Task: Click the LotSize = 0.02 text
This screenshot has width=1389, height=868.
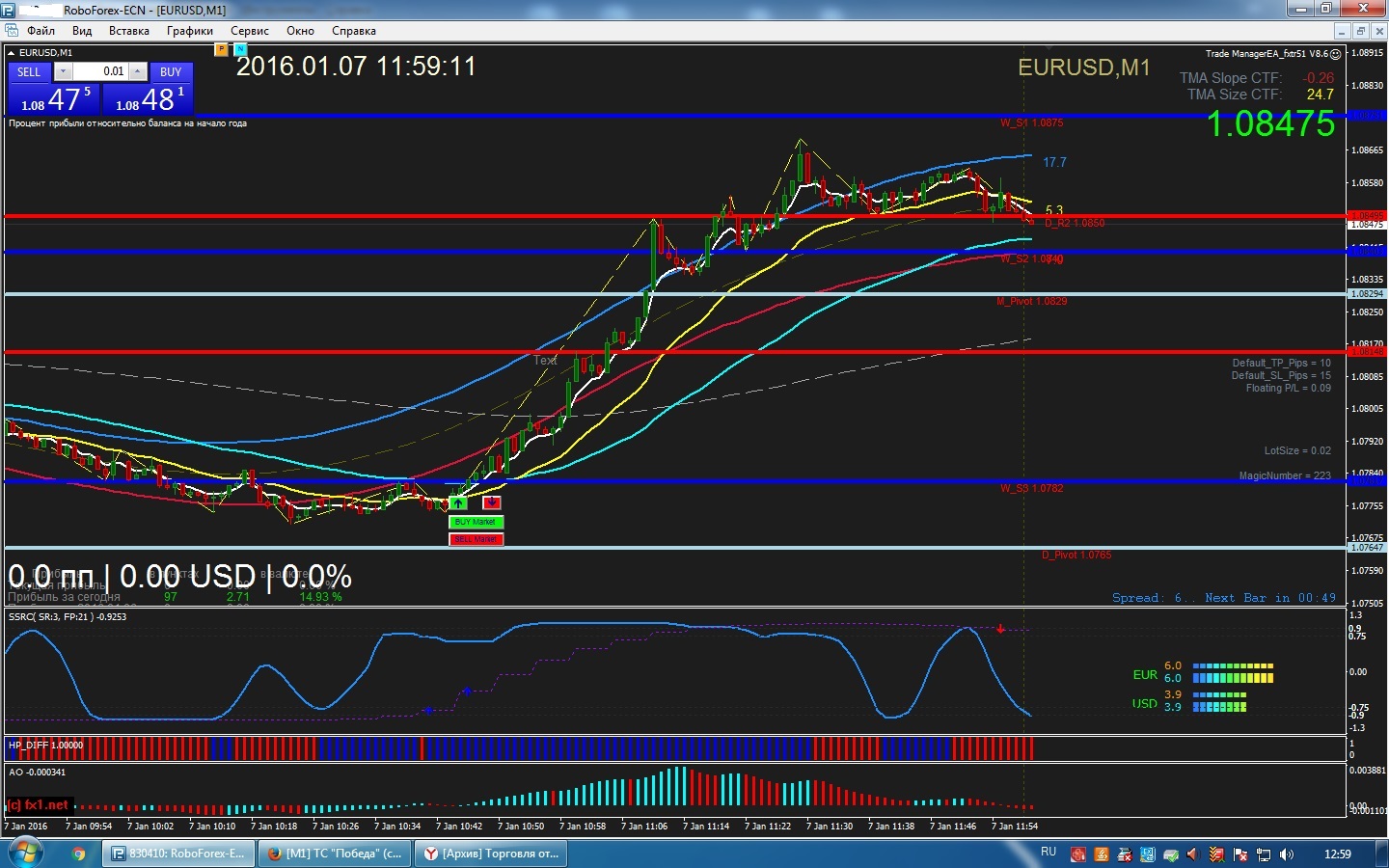Action: click(x=1297, y=451)
